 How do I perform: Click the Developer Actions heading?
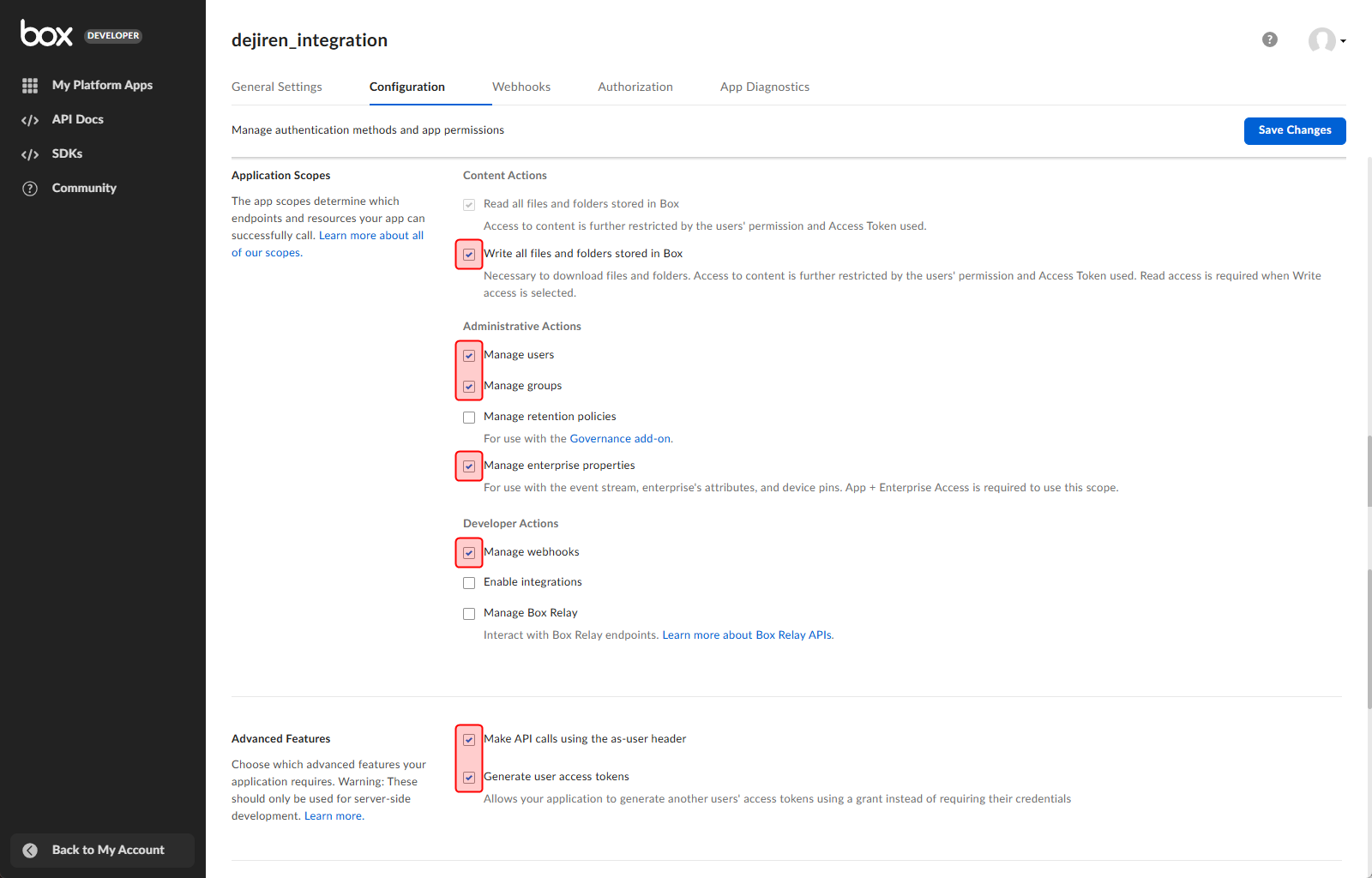(510, 524)
